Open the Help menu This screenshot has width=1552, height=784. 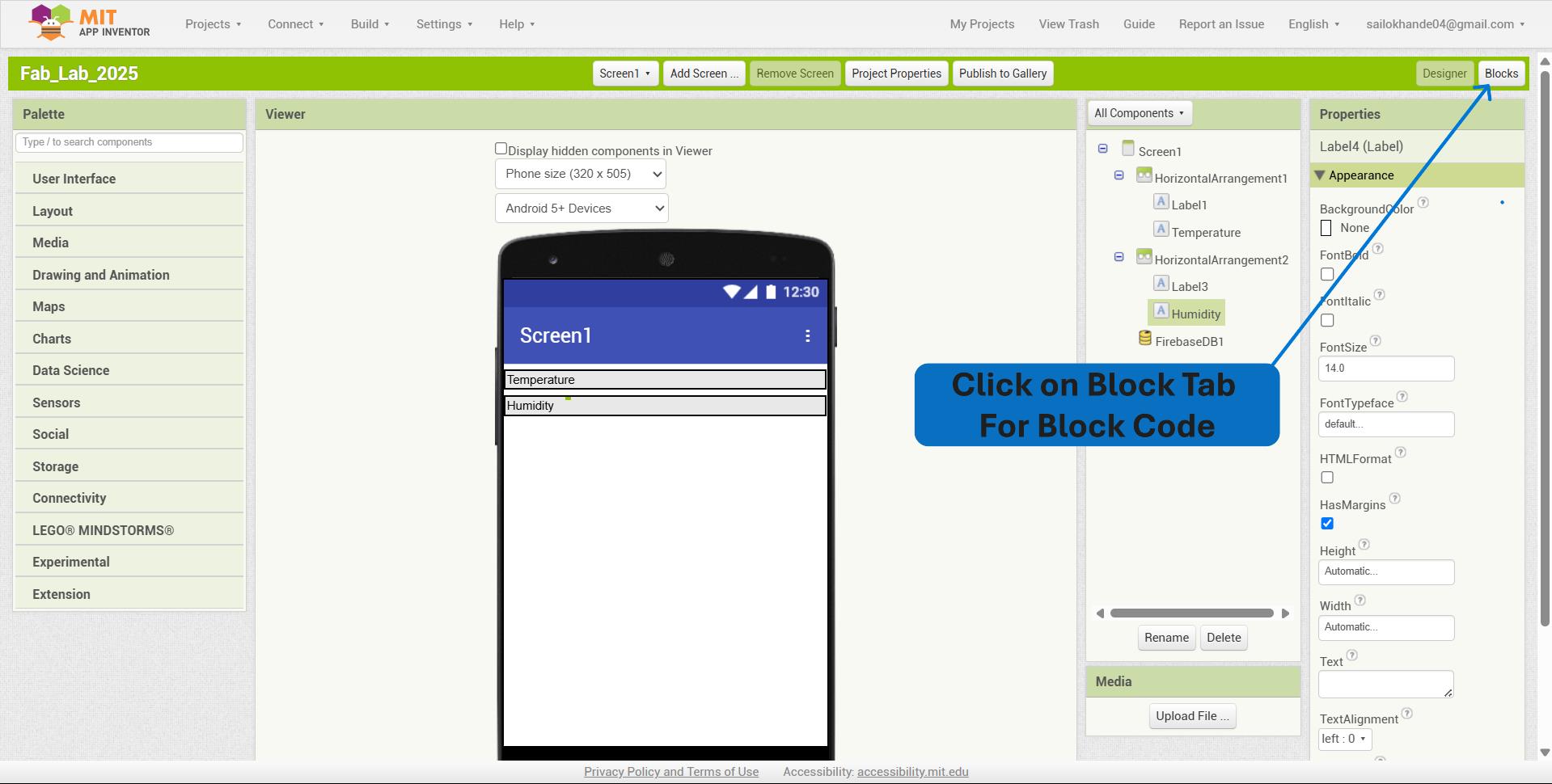pos(518,24)
